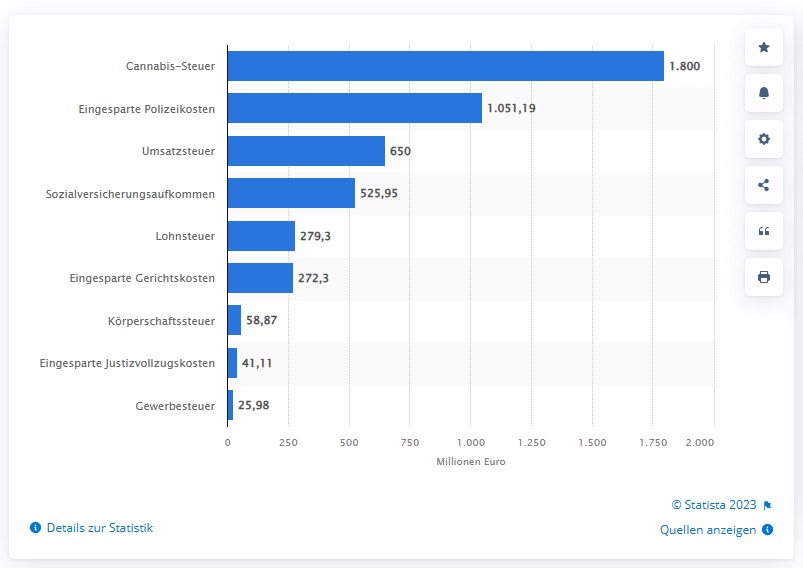Open the bell notification alert icon
803x568 pixels.
click(x=764, y=93)
